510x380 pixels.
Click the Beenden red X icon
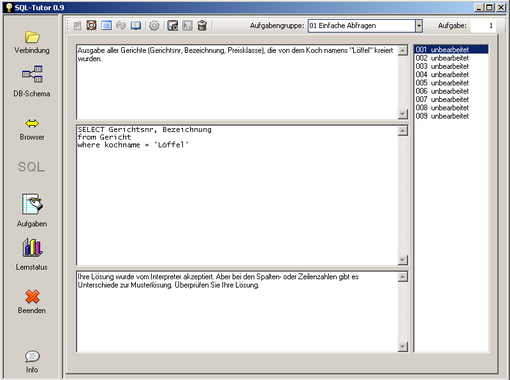32,296
